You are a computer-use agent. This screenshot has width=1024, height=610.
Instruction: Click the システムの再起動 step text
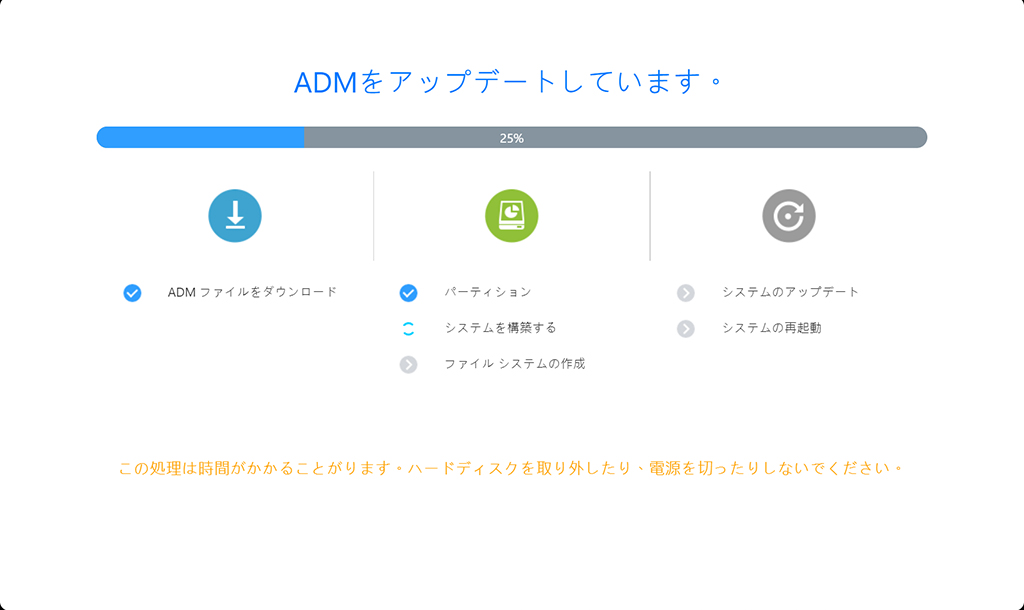click(x=771, y=328)
